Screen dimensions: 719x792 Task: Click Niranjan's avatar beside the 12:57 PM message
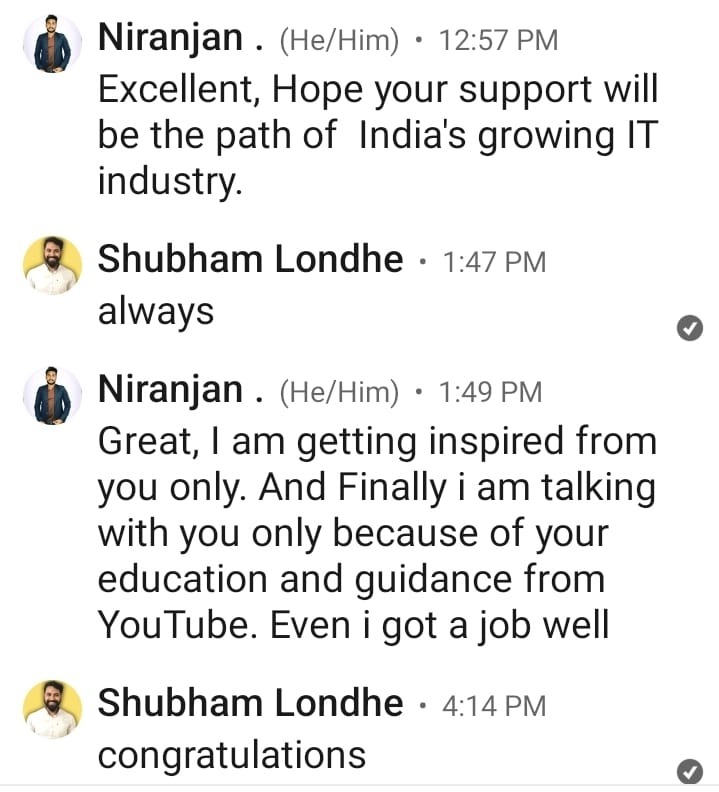(52, 46)
